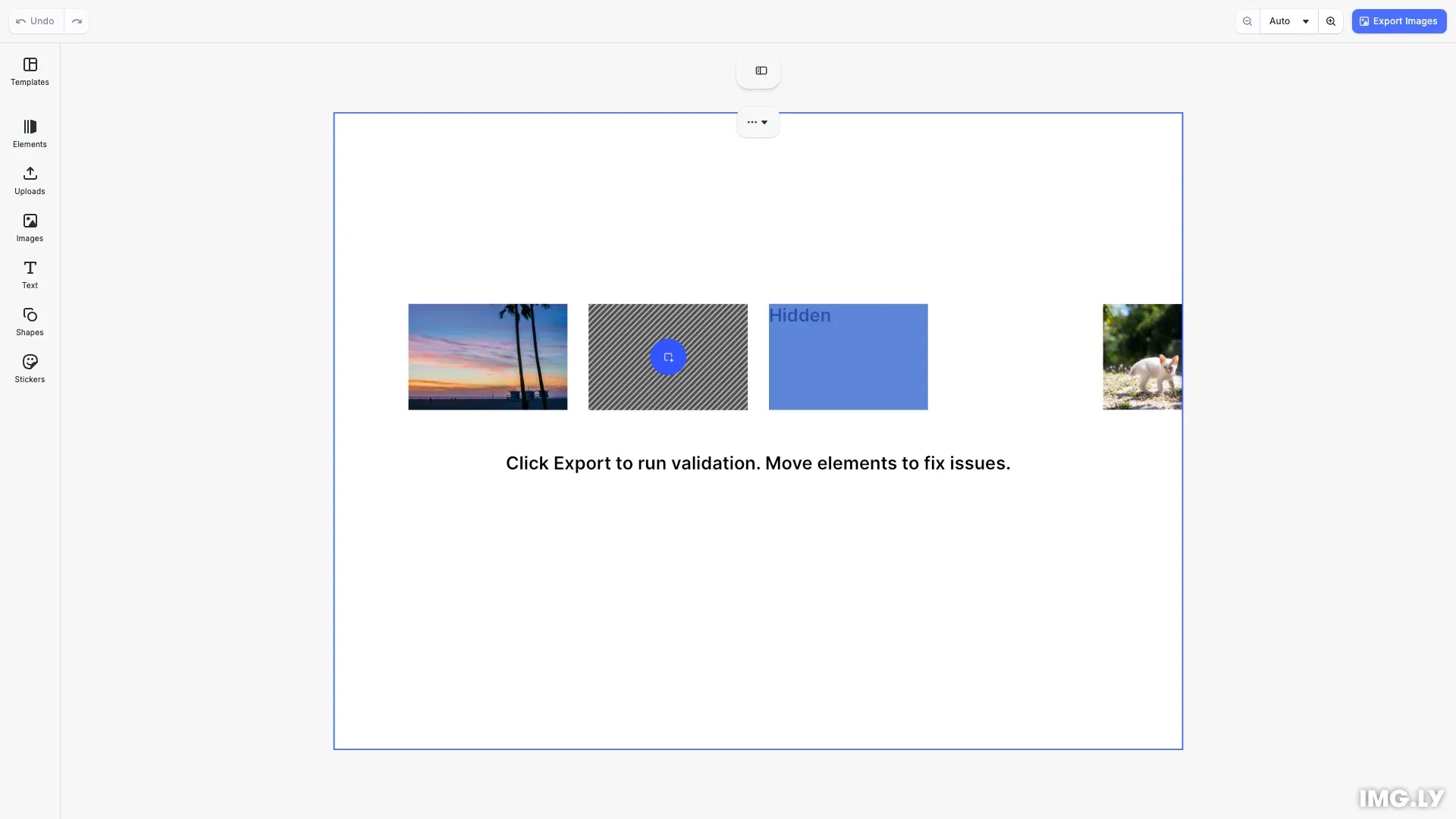
Task: Open the Images asset panel
Action: point(30,227)
